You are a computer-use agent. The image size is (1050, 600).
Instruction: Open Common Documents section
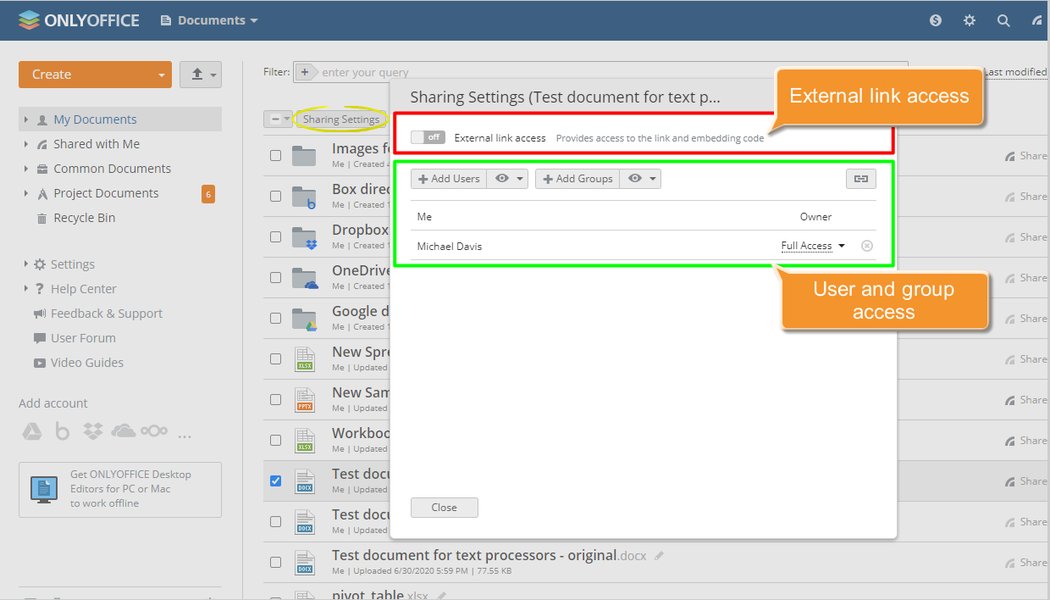click(x=112, y=169)
